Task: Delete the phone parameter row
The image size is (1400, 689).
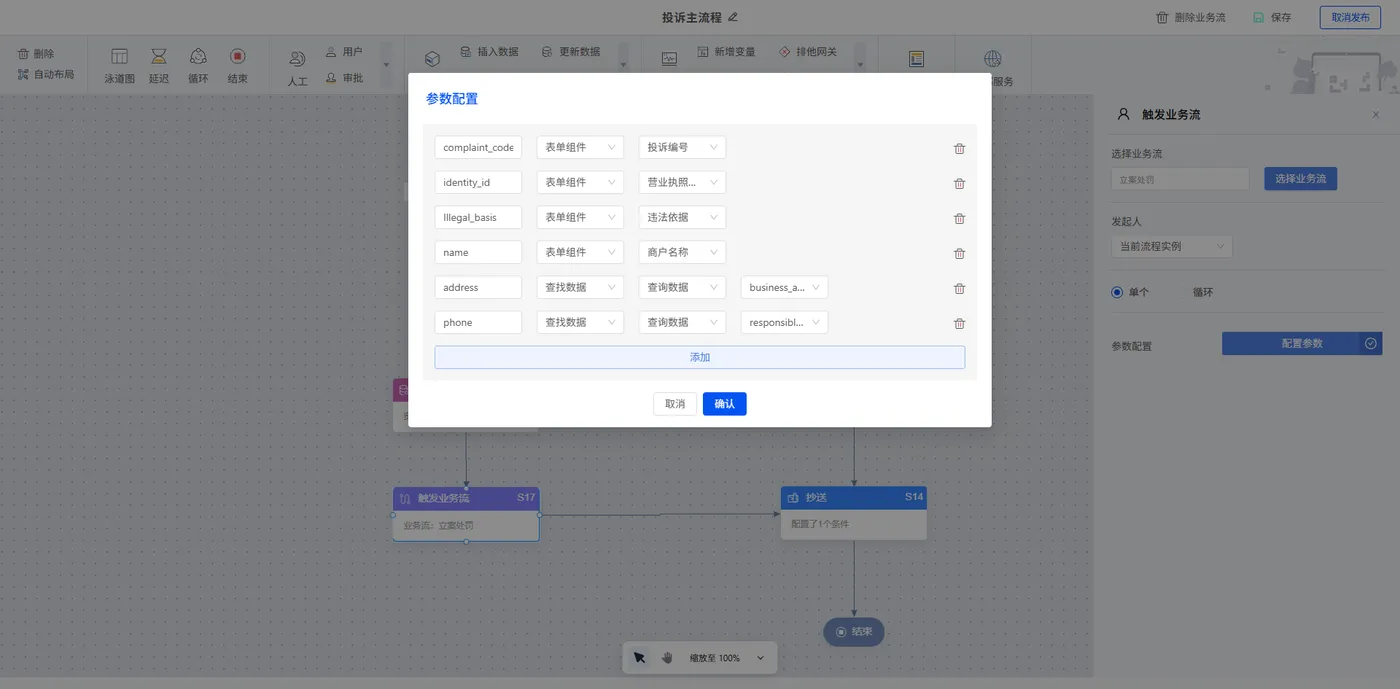Action: pyautogui.click(x=959, y=323)
